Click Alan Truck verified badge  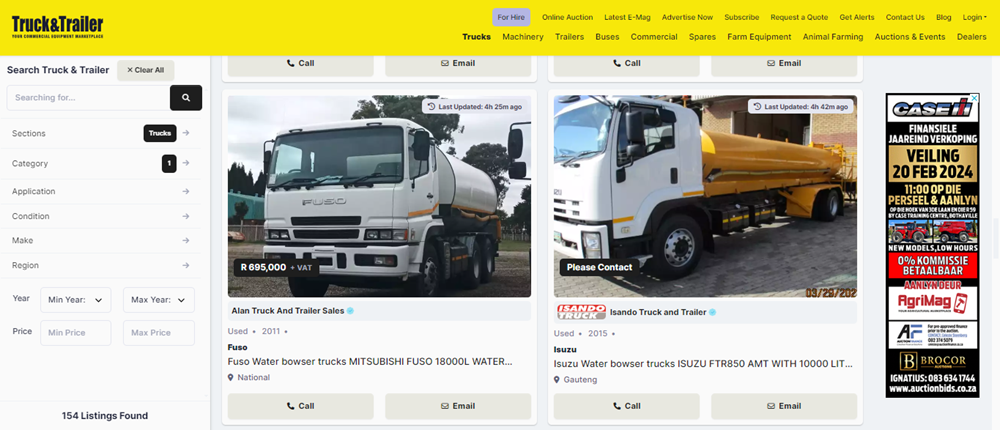click(x=350, y=311)
